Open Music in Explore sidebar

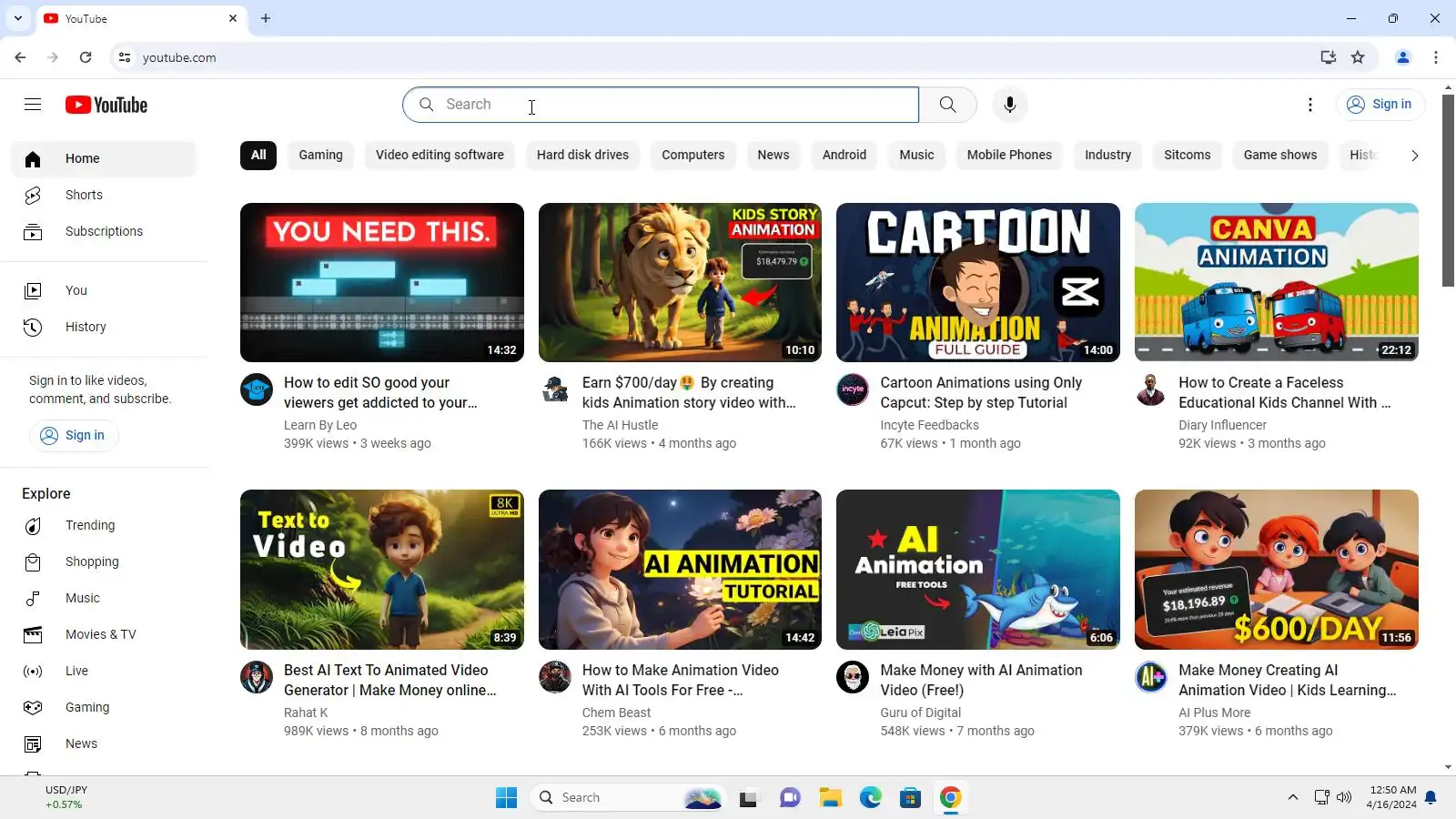point(104,598)
